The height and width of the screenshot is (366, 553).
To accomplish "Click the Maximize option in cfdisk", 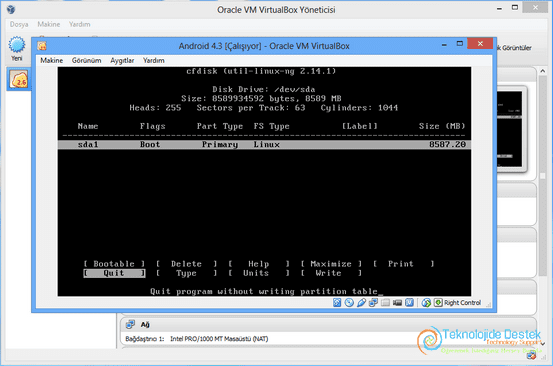I will point(331,264).
